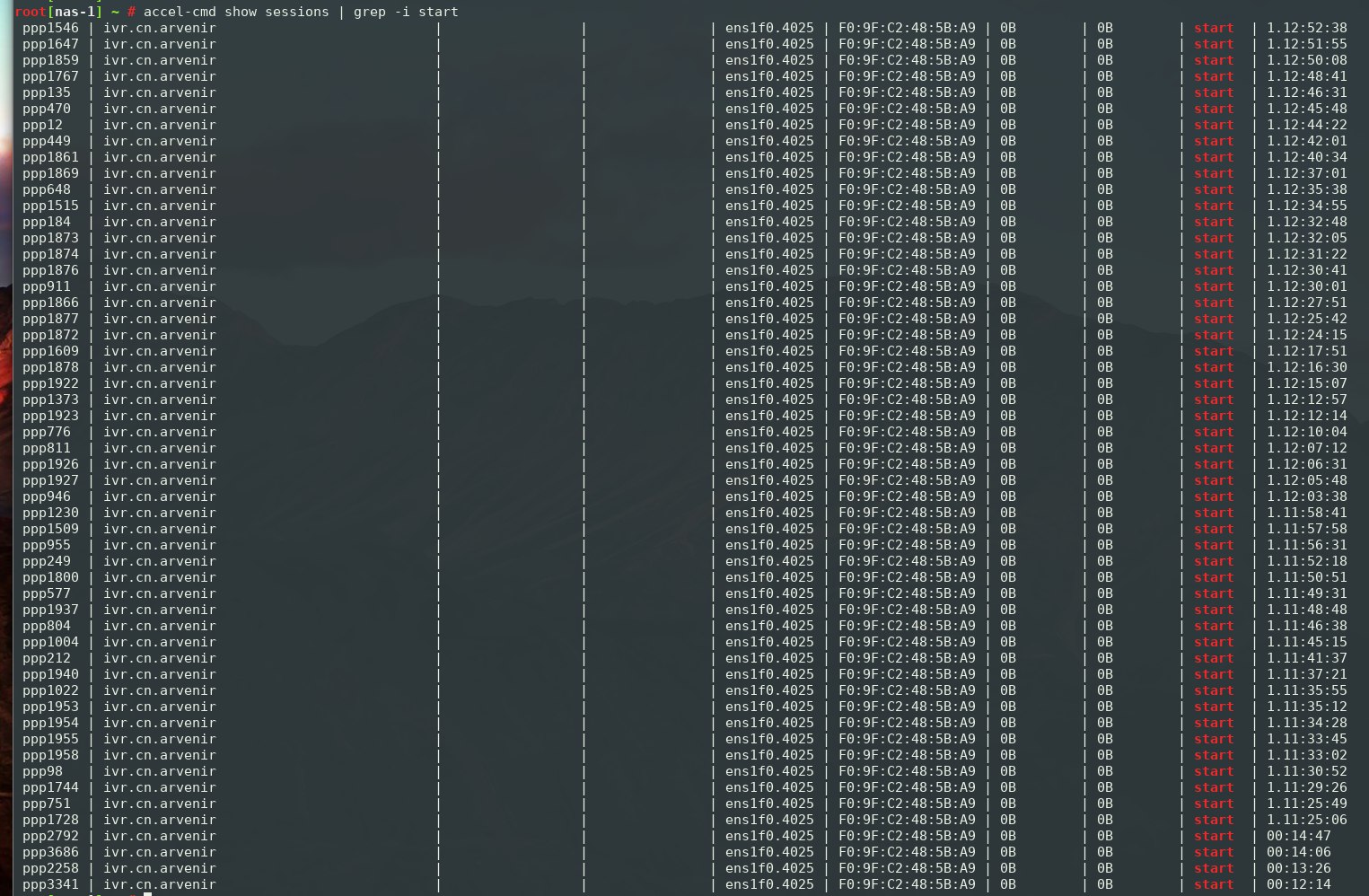
Task: Click interface name ppp1744
Action: click(x=51, y=787)
